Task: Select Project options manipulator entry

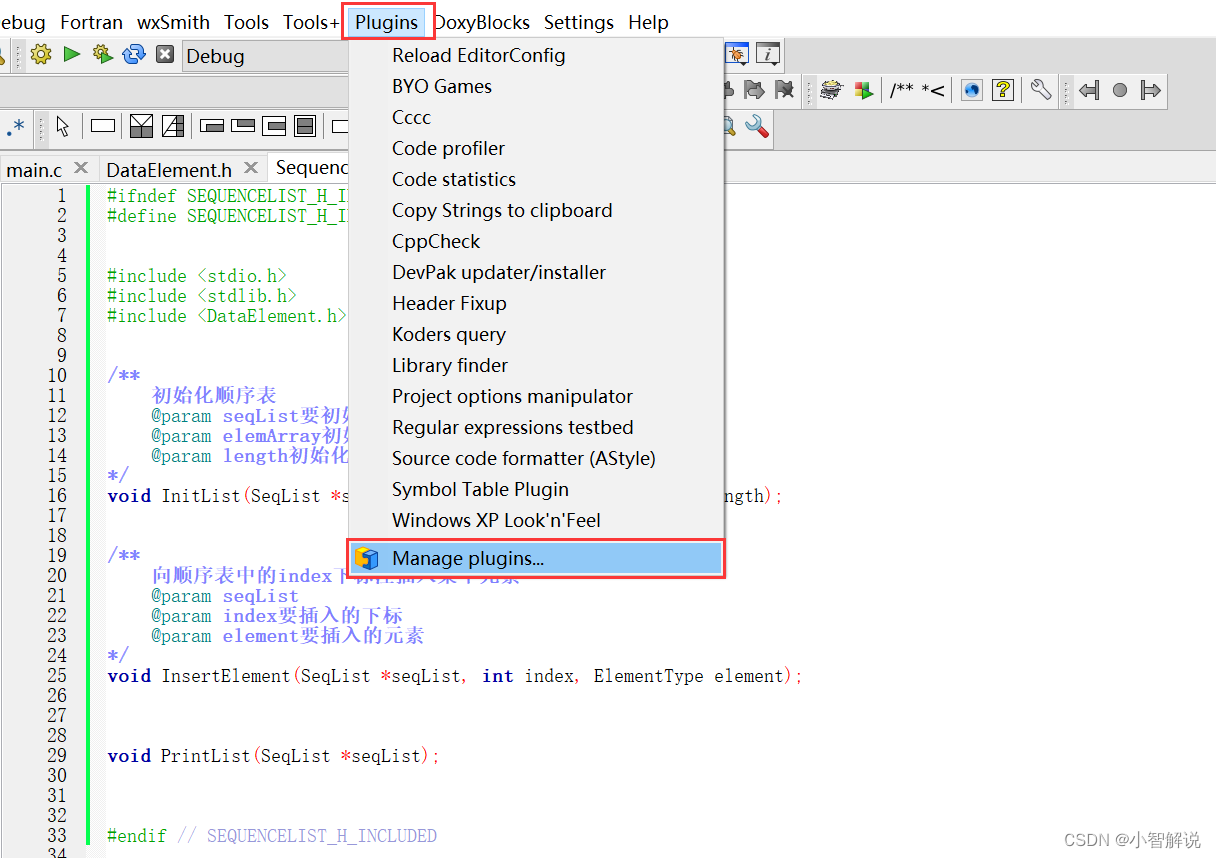Action: (536, 397)
